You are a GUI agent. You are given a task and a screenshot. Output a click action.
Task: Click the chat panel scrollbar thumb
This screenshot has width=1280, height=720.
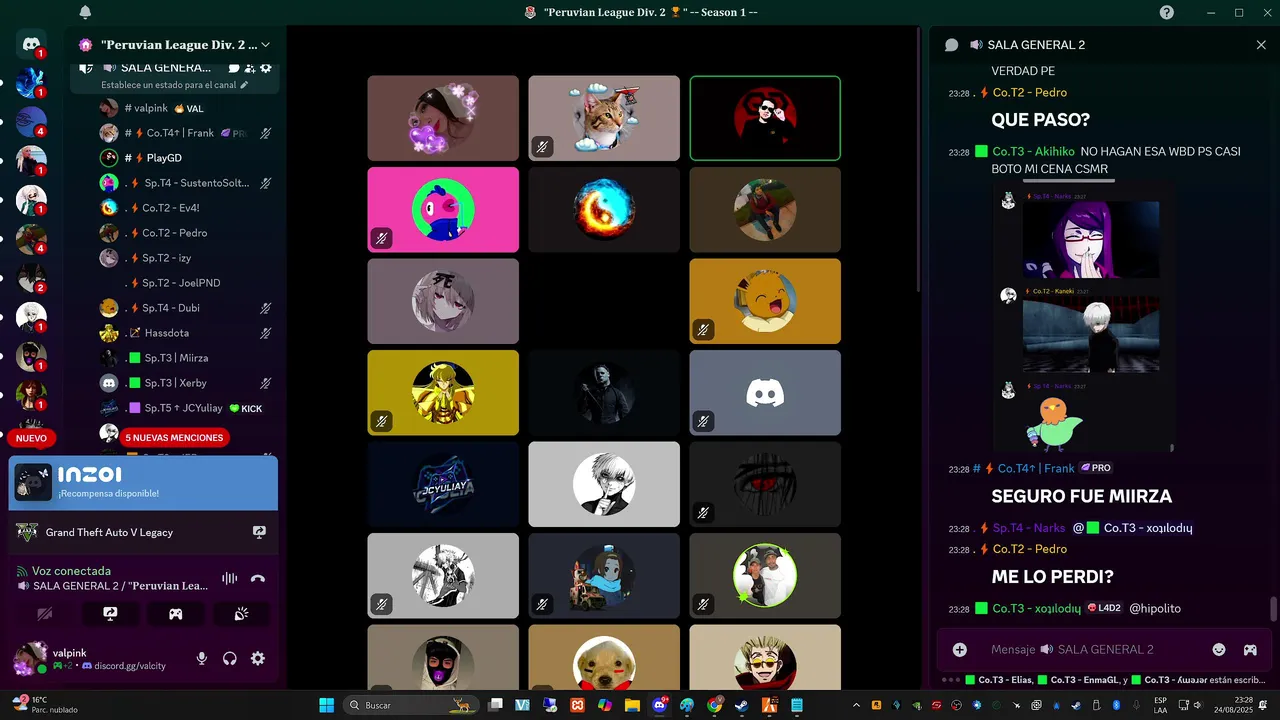coord(1273,608)
